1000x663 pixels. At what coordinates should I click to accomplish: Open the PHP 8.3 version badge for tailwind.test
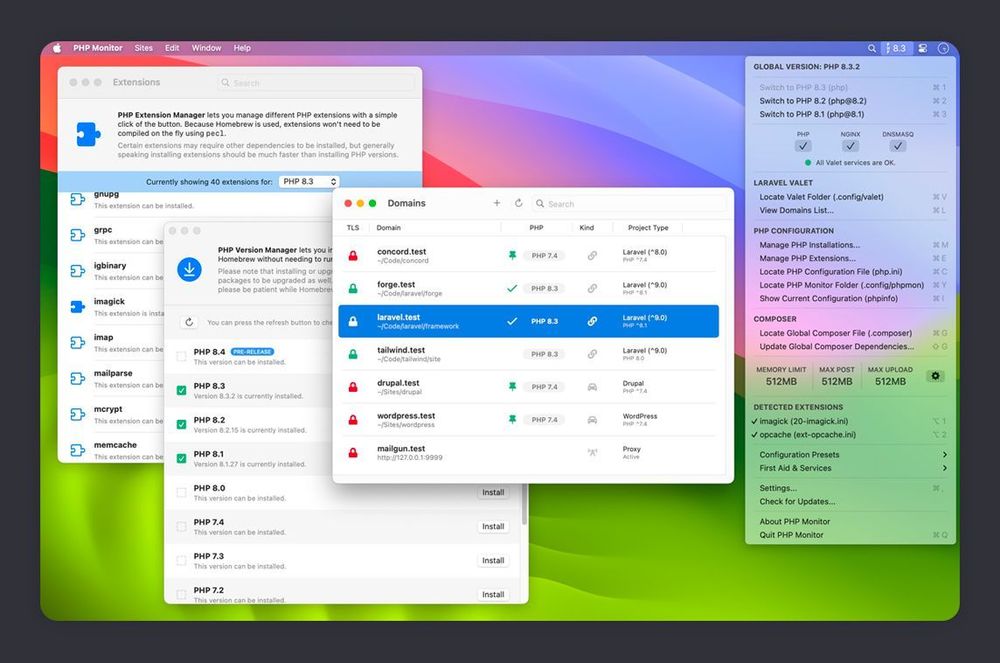click(x=544, y=354)
